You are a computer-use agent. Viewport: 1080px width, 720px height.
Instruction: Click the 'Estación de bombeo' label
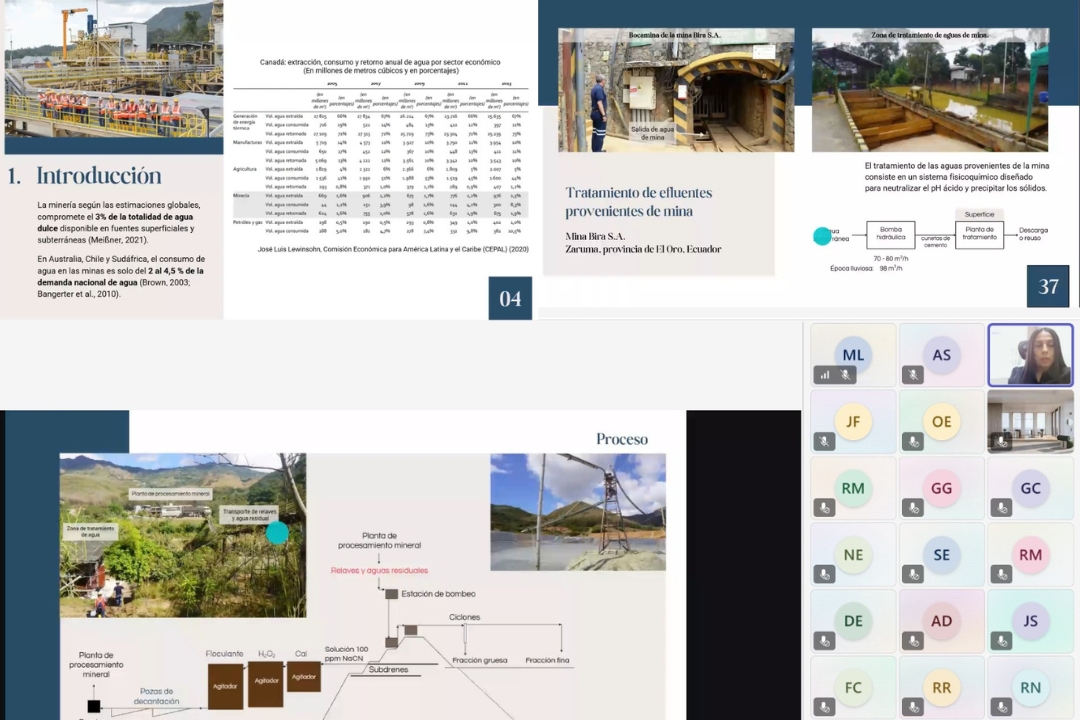[438, 594]
